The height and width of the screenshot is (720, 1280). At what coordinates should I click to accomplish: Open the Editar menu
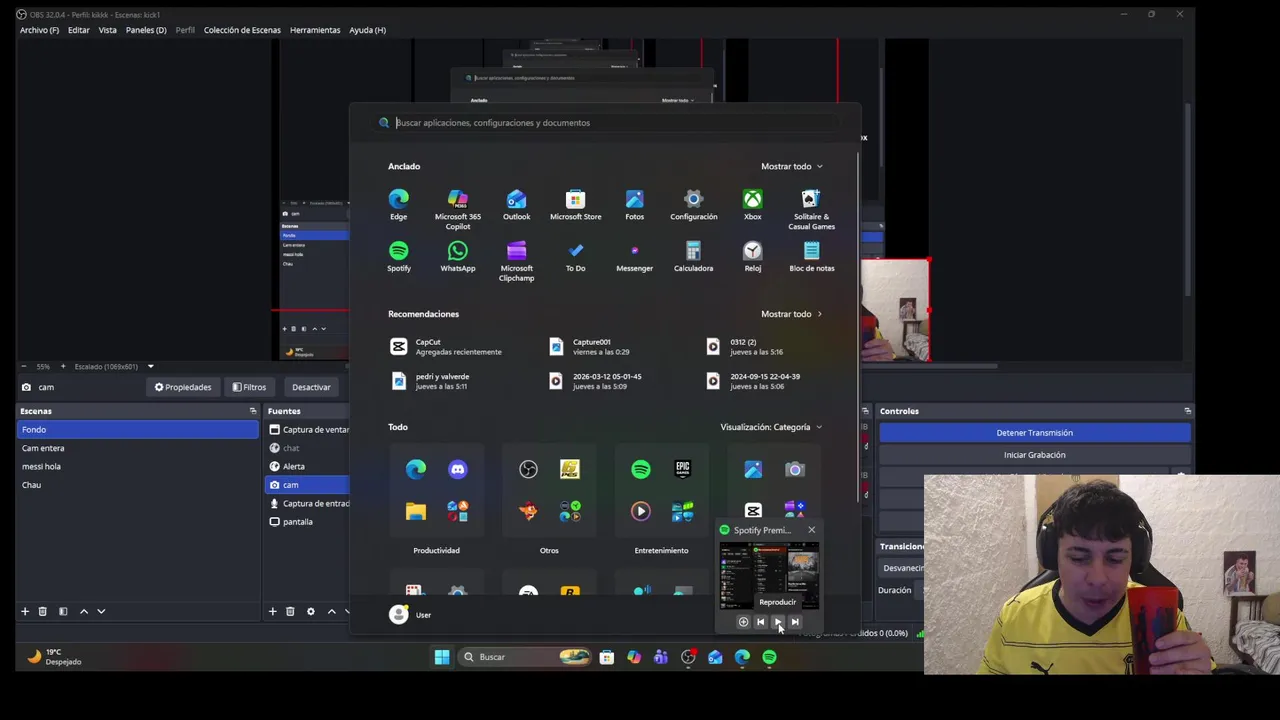[78, 30]
